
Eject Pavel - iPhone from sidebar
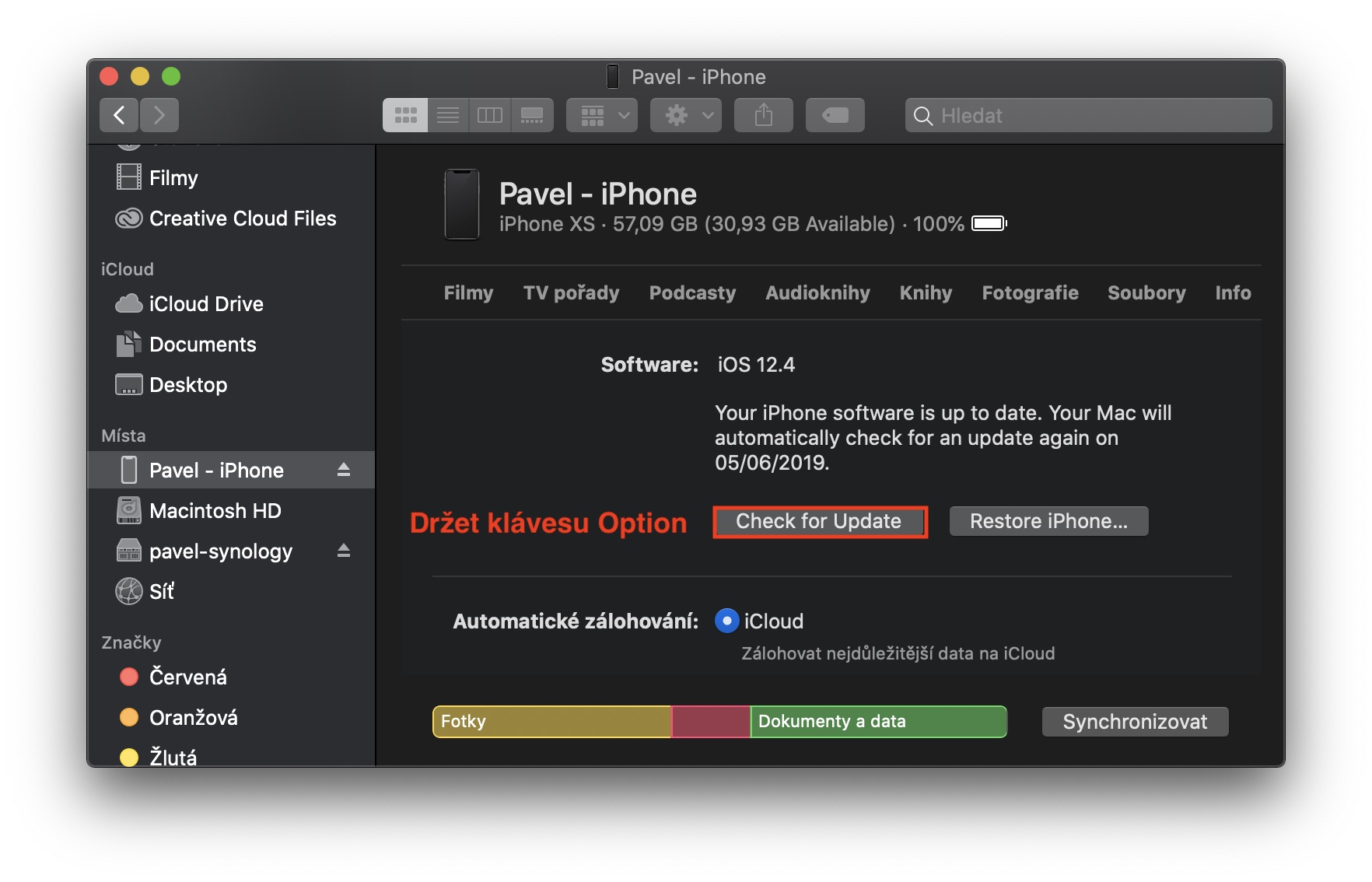(344, 470)
